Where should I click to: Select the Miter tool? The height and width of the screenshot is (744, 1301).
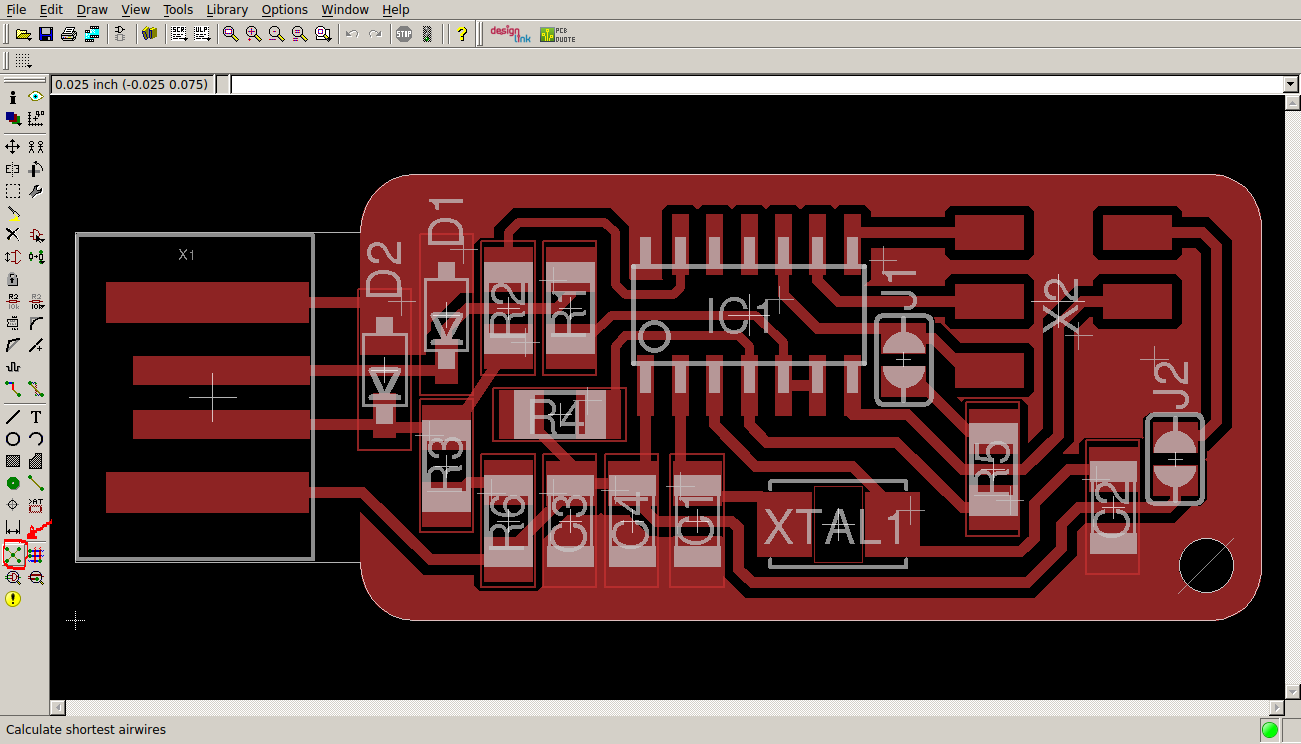(x=36, y=323)
